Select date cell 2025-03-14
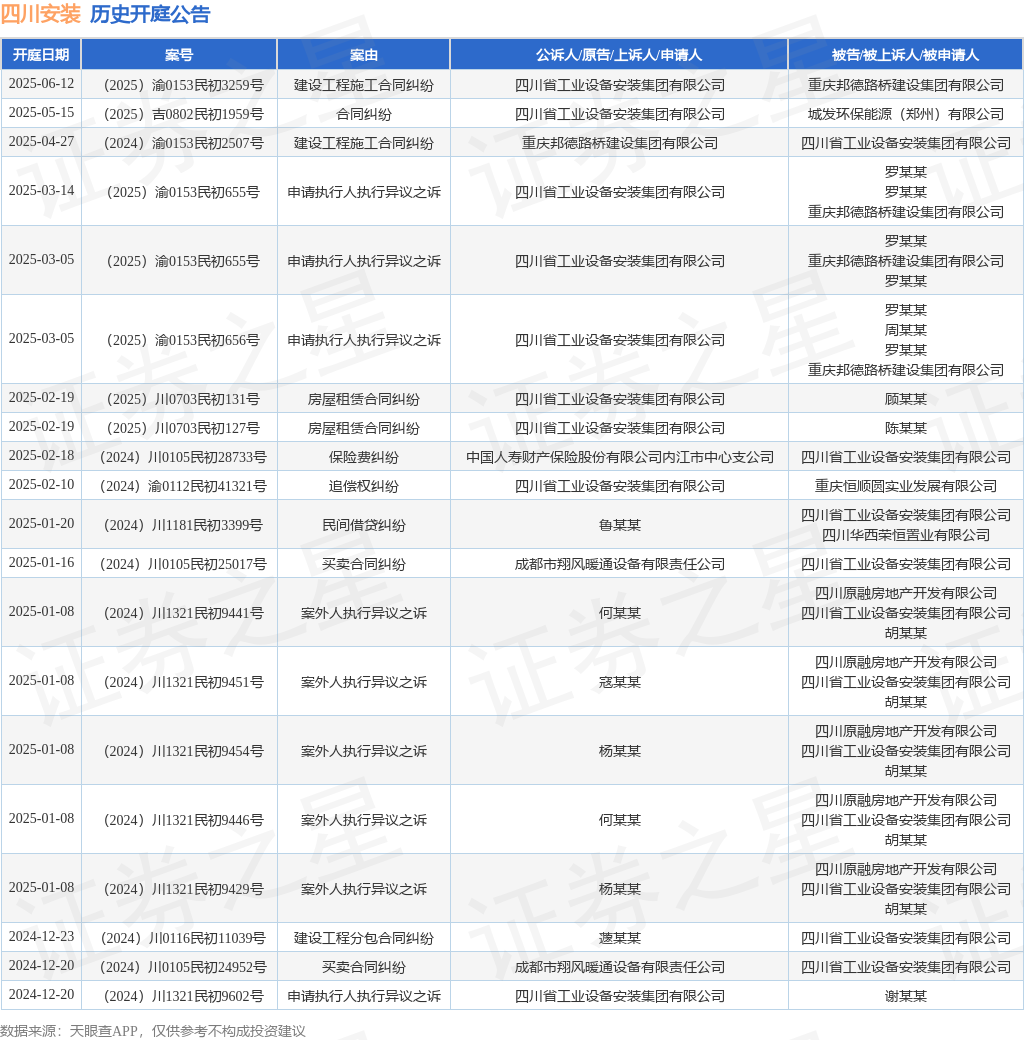This screenshot has height=1040, width=1024. pyautogui.click(x=41, y=191)
